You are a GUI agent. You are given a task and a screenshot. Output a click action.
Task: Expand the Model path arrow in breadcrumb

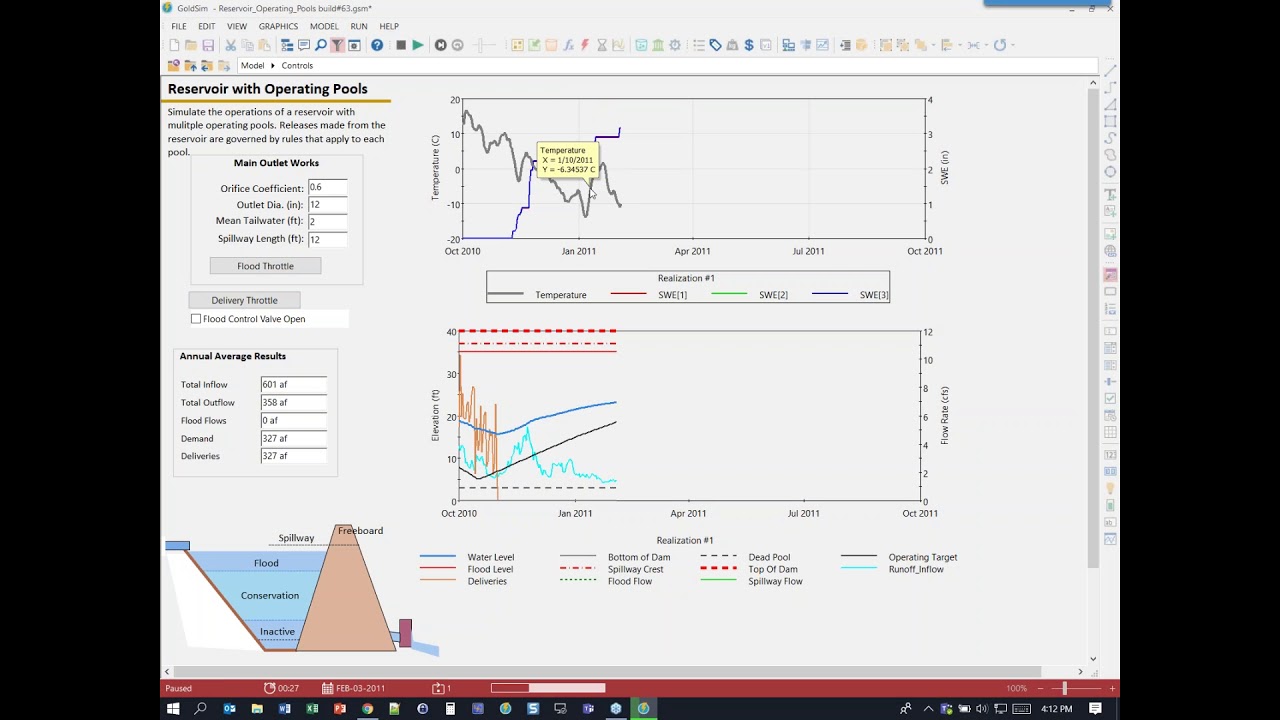(x=273, y=66)
